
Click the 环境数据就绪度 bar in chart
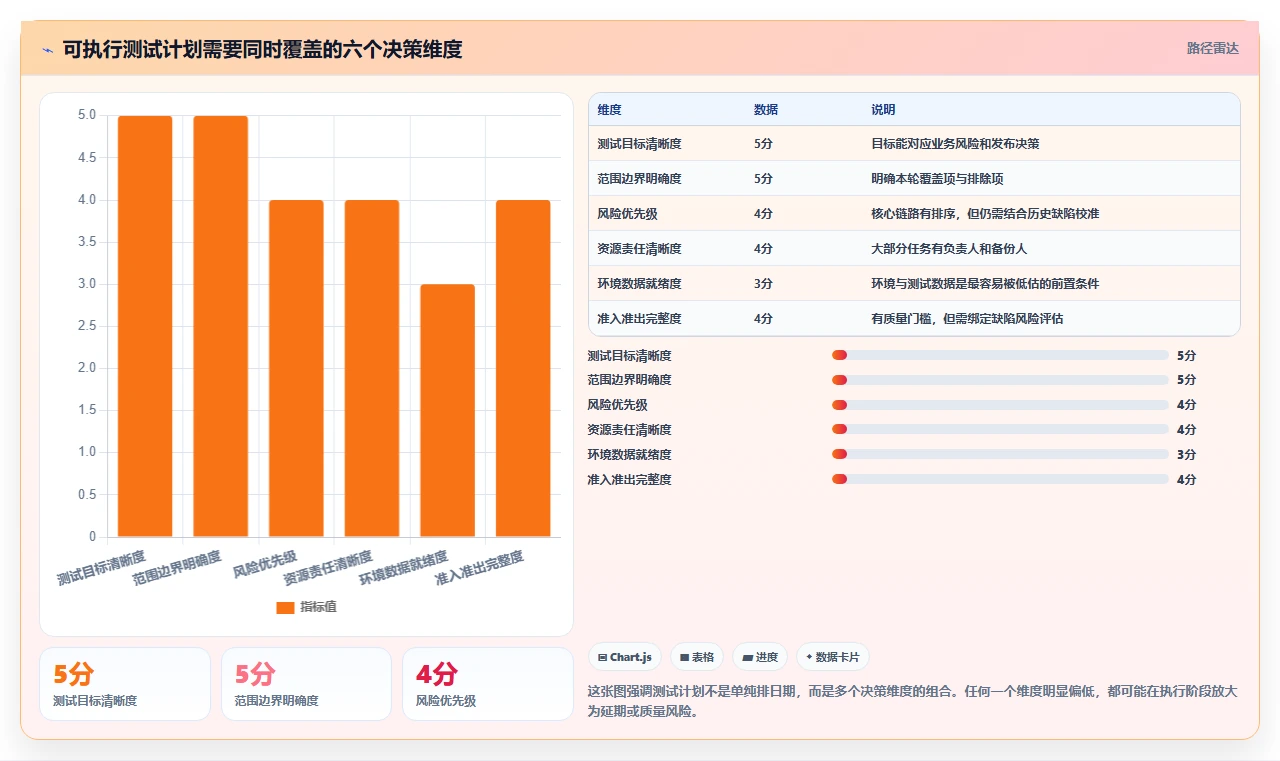click(447, 410)
